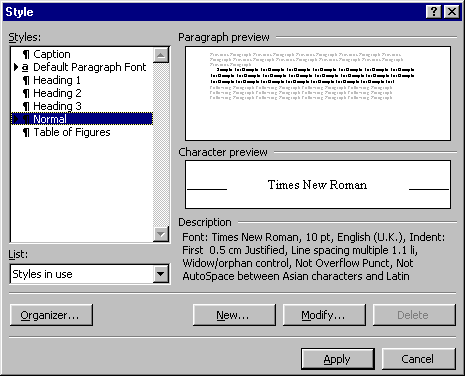Image resolution: width=465 pixels, height=376 pixels.
Task: Click the paragraph icon beside Heading 1
Action: 26,80
